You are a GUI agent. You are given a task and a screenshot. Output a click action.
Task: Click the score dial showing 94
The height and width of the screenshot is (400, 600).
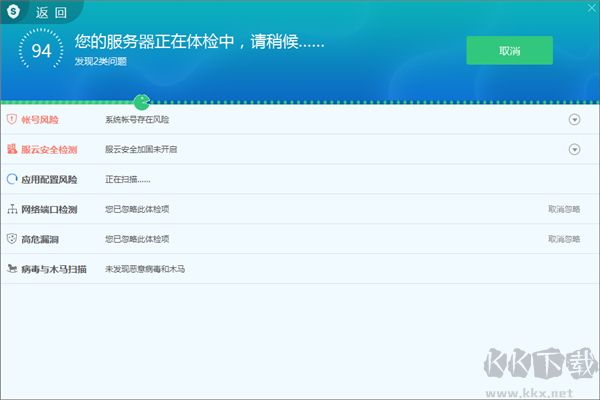coord(41,50)
